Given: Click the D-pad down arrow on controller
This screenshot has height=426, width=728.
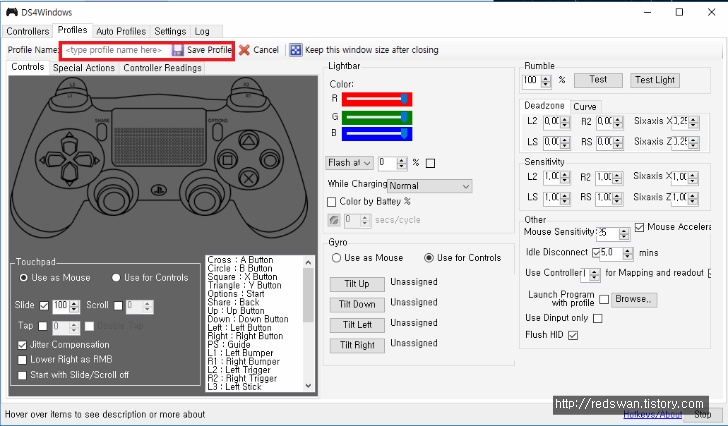Looking at the screenshot, I should coord(69,175).
